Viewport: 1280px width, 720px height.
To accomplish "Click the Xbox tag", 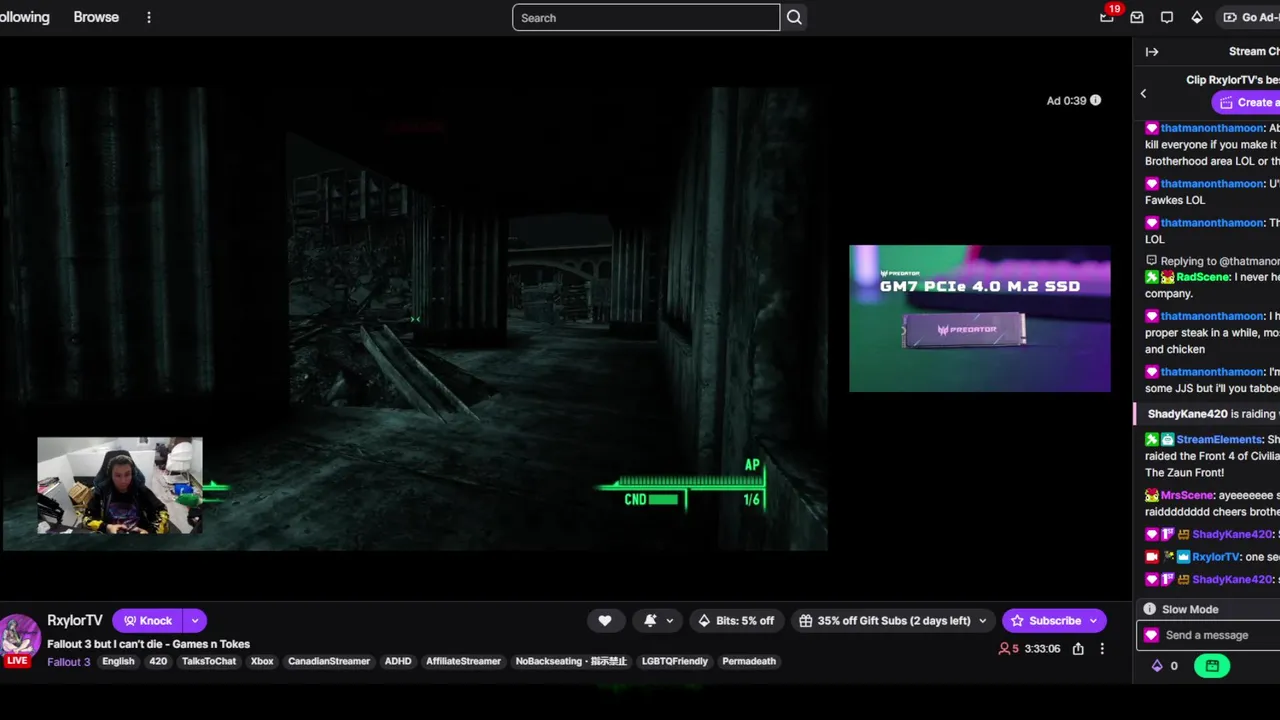I will click(x=262, y=661).
